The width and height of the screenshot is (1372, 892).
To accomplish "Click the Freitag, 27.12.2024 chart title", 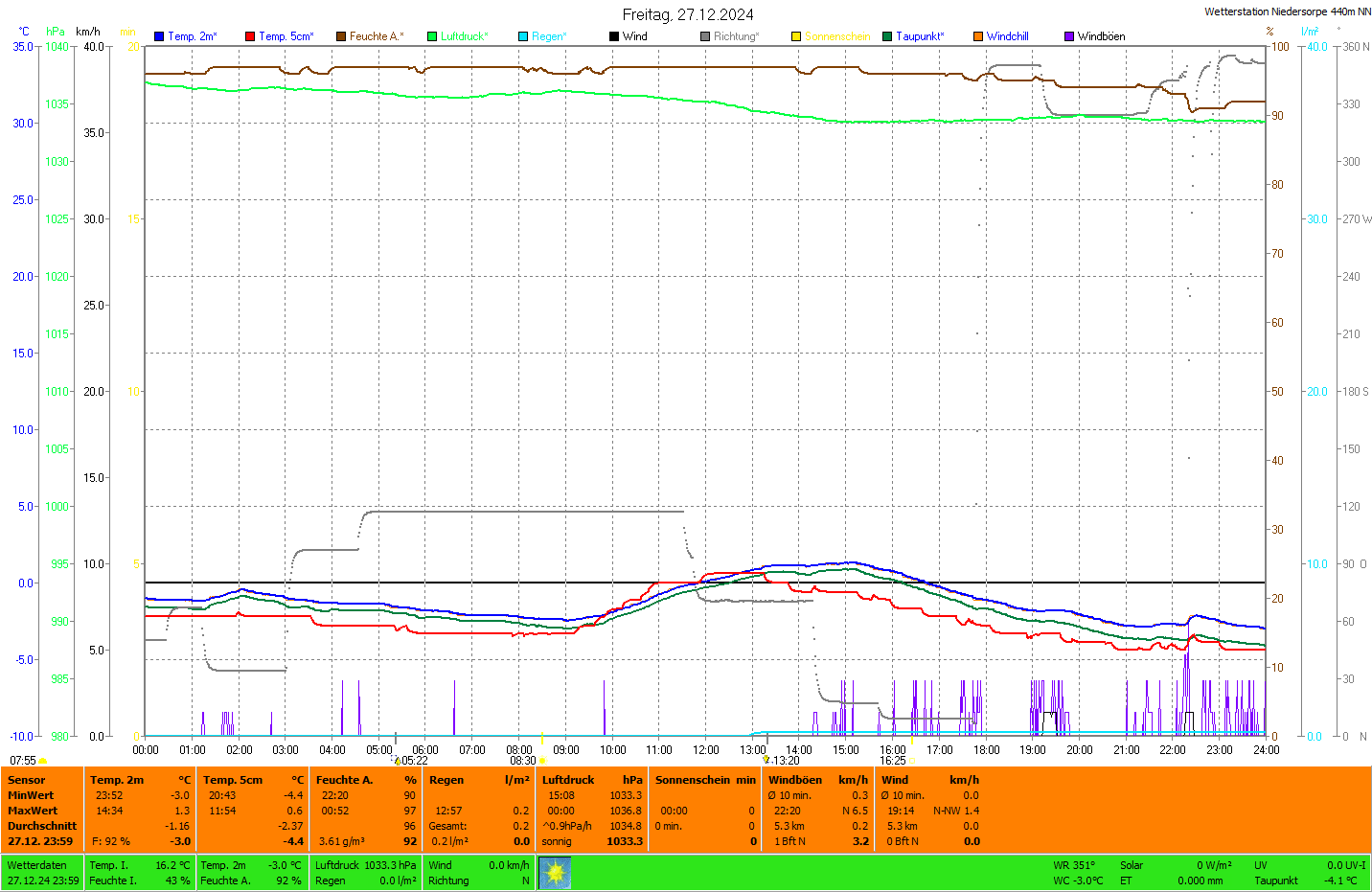I will coord(687,14).
